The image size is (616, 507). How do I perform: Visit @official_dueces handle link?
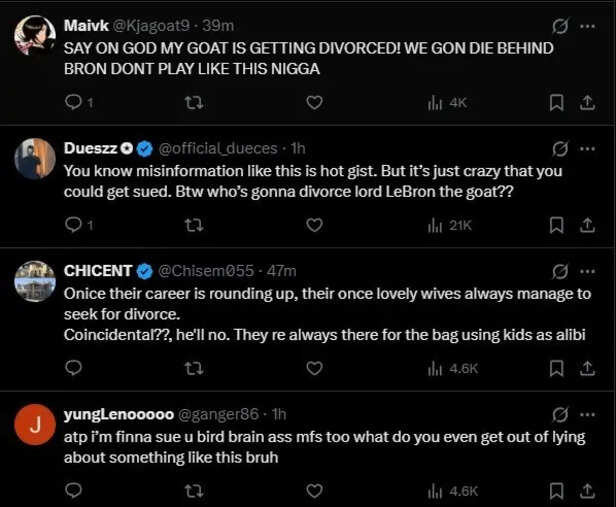click(218, 148)
